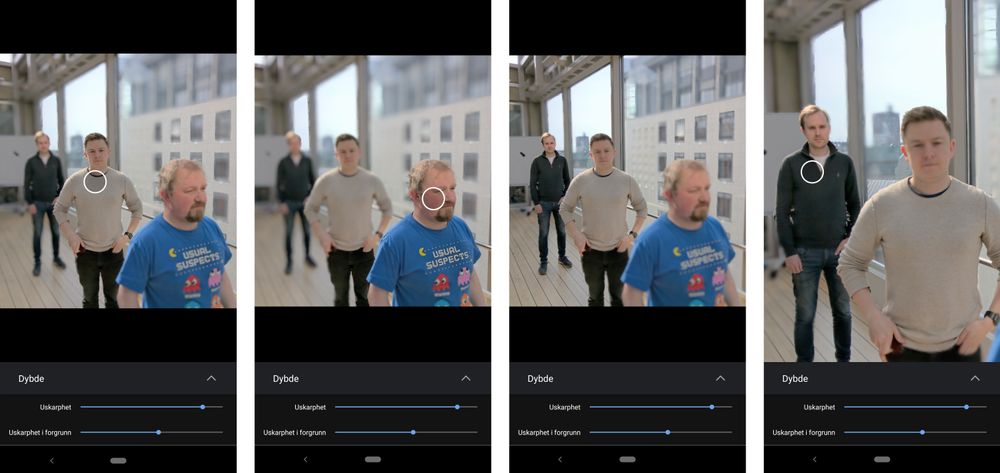Tap the focus circle on the bearded man's face
Image resolution: width=1000 pixels, height=473 pixels.
click(433, 198)
